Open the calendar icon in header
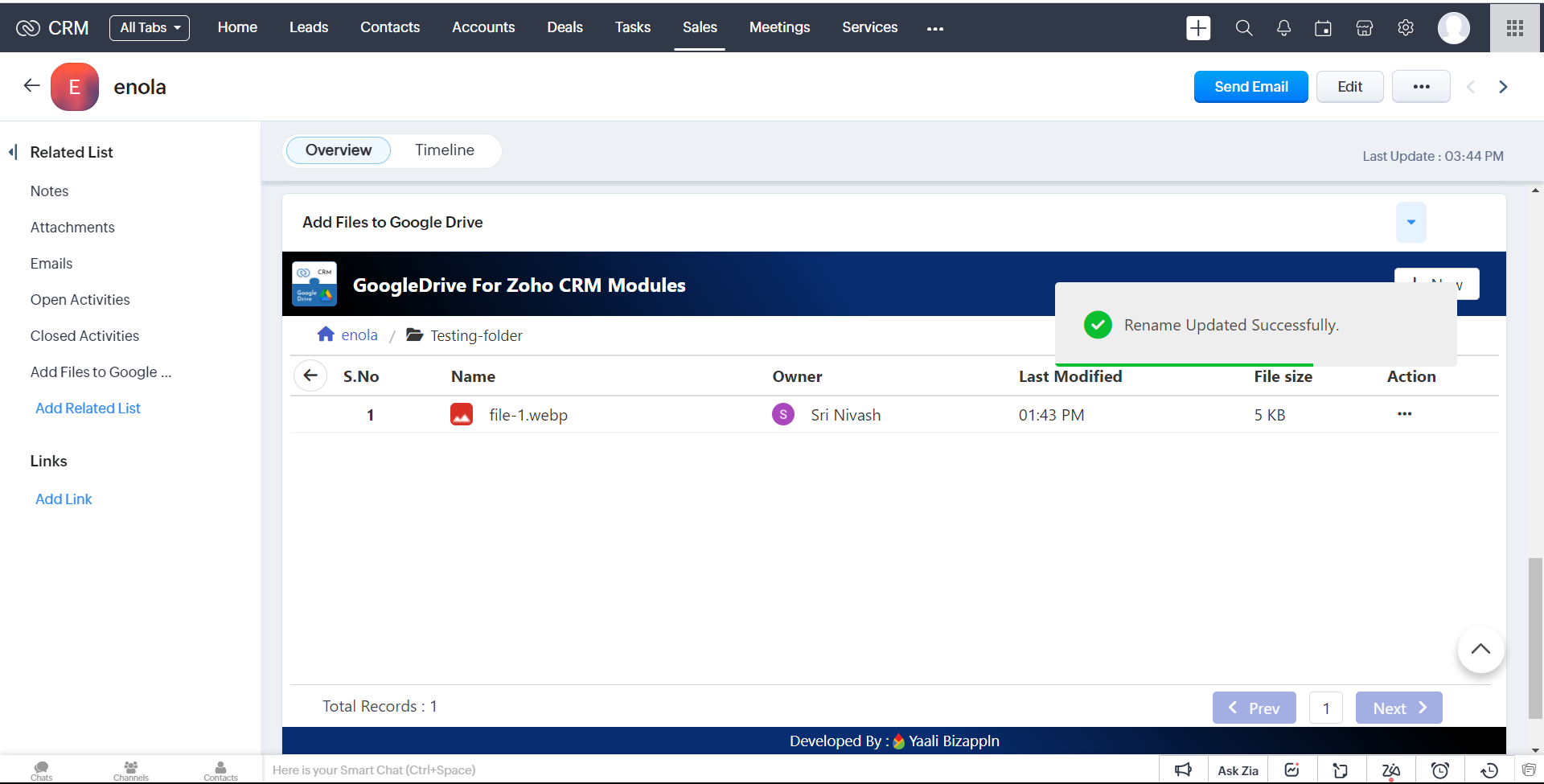This screenshot has width=1544, height=784. click(x=1323, y=28)
